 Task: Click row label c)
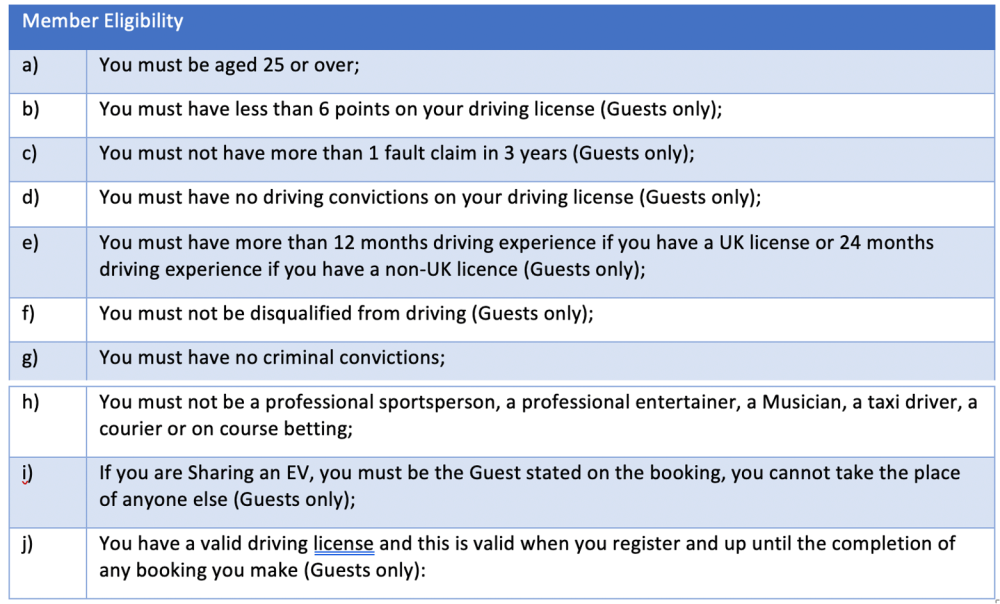pos(29,153)
